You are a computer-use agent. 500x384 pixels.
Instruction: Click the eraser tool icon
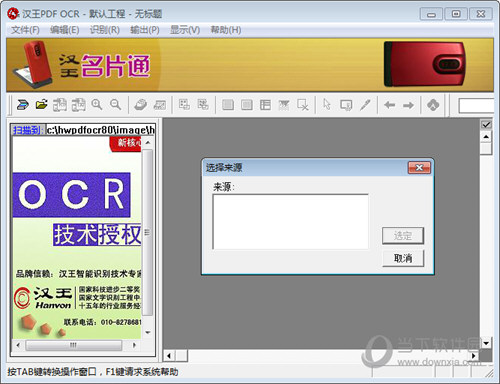click(x=141, y=105)
